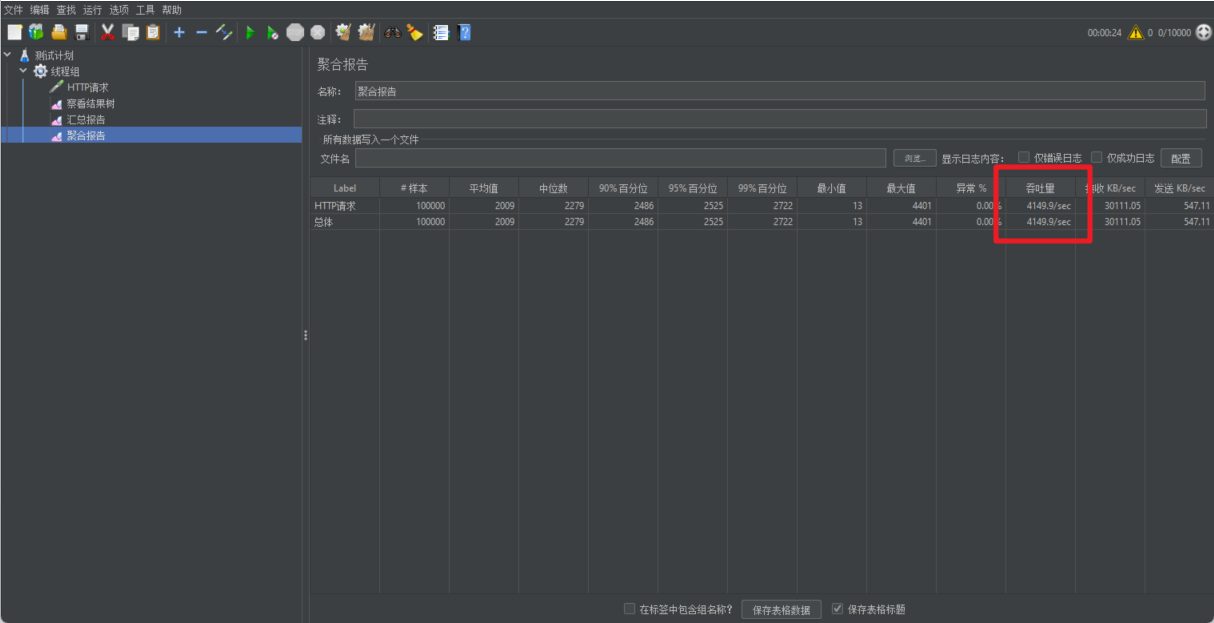This screenshot has height=623, width=1214.
Task: Open the 编辑 menu
Action: tap(39, 9)
